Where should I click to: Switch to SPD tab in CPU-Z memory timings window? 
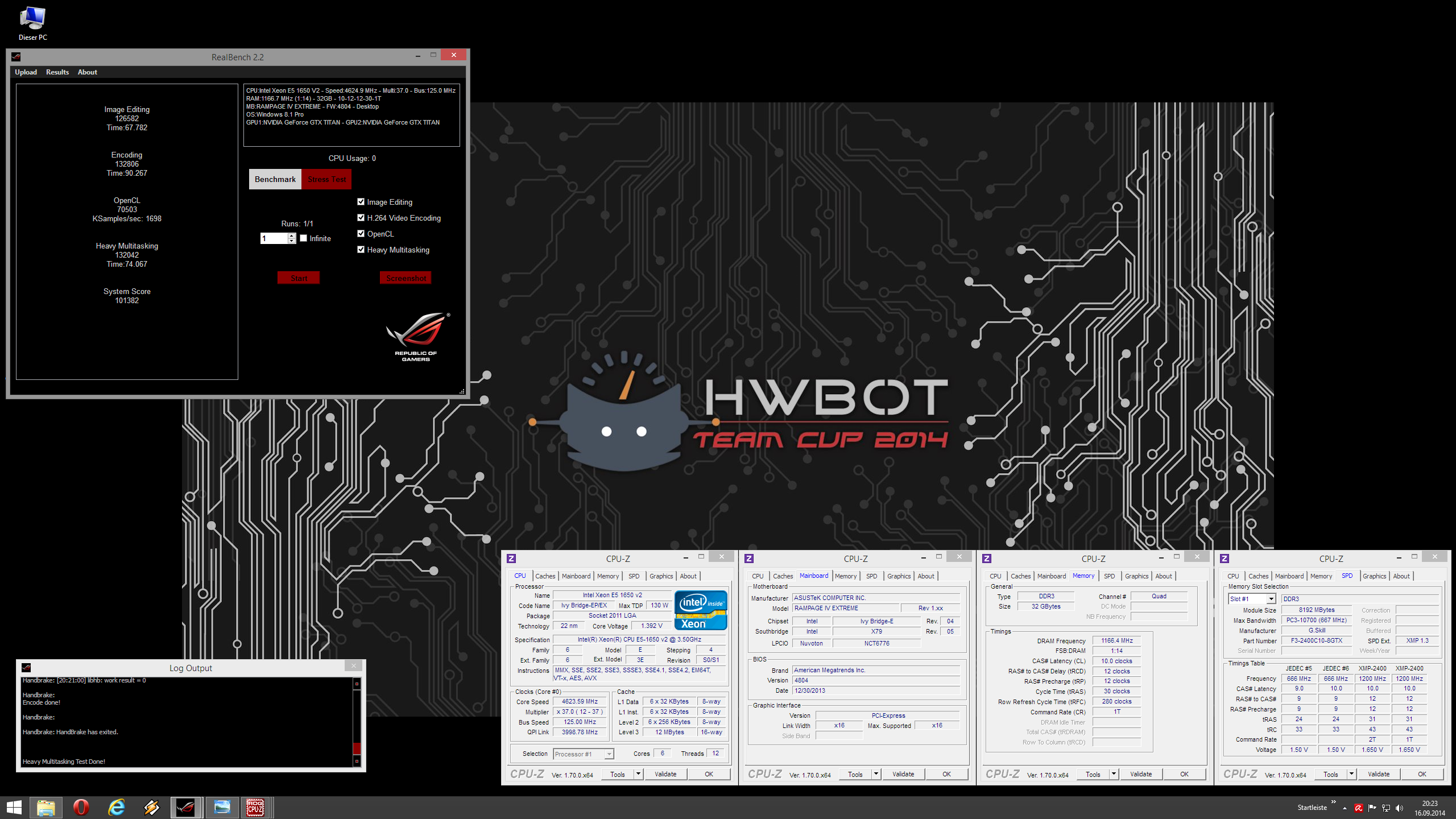pos(1109,576)
